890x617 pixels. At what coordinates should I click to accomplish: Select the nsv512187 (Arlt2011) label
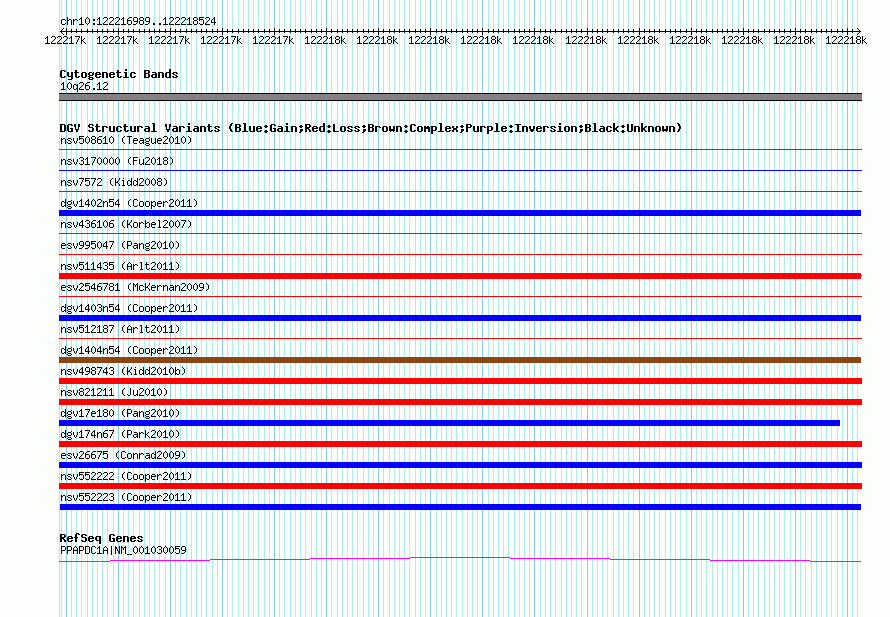(120, 329)
